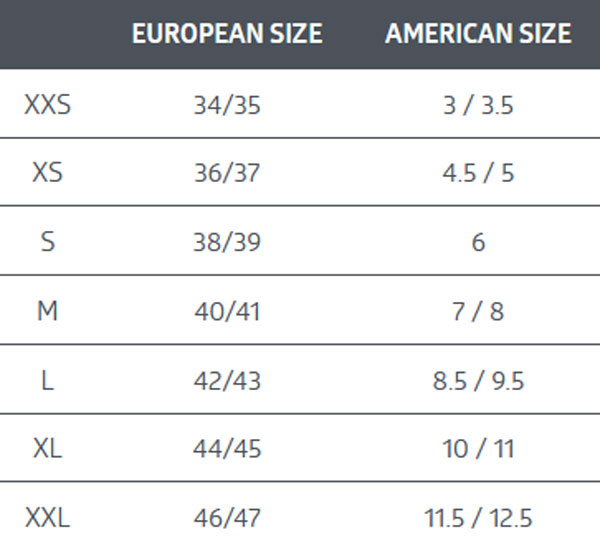Select European size 44/45 cell

pyautogui.click(x=227, y=449)
